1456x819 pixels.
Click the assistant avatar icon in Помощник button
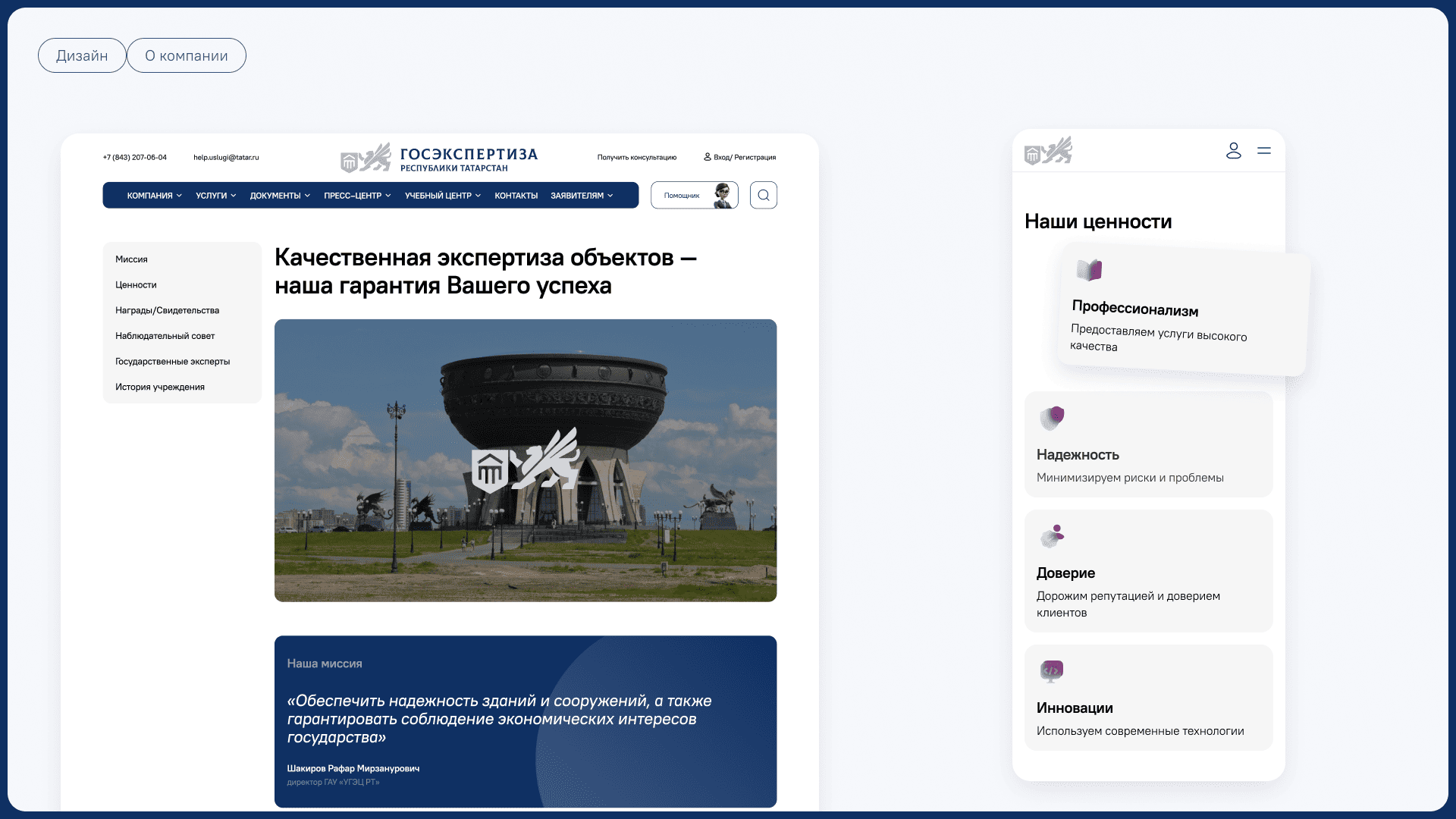[723, 195]
